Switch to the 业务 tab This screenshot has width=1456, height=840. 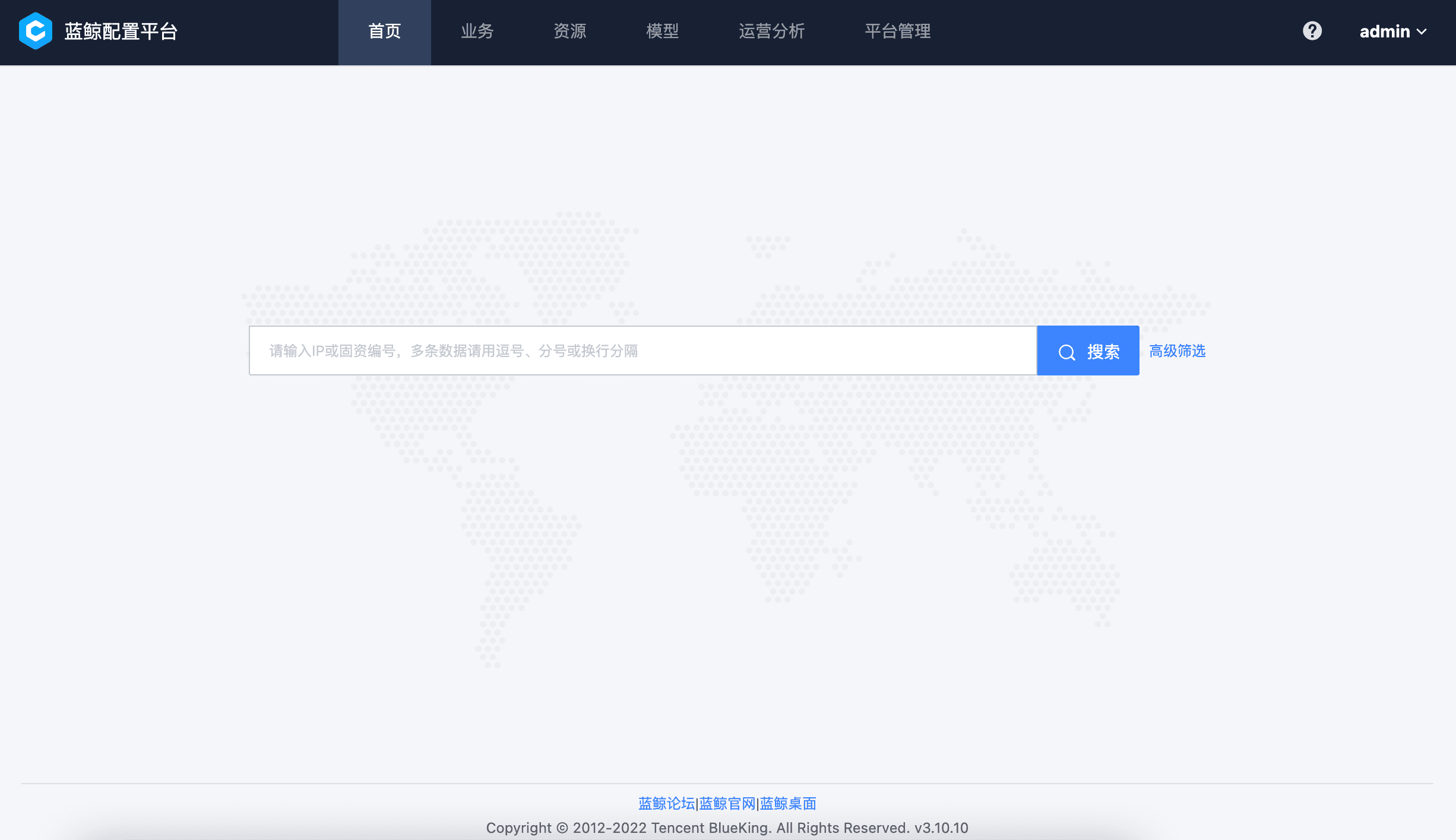pyautogui.click(x=477, y=31)
